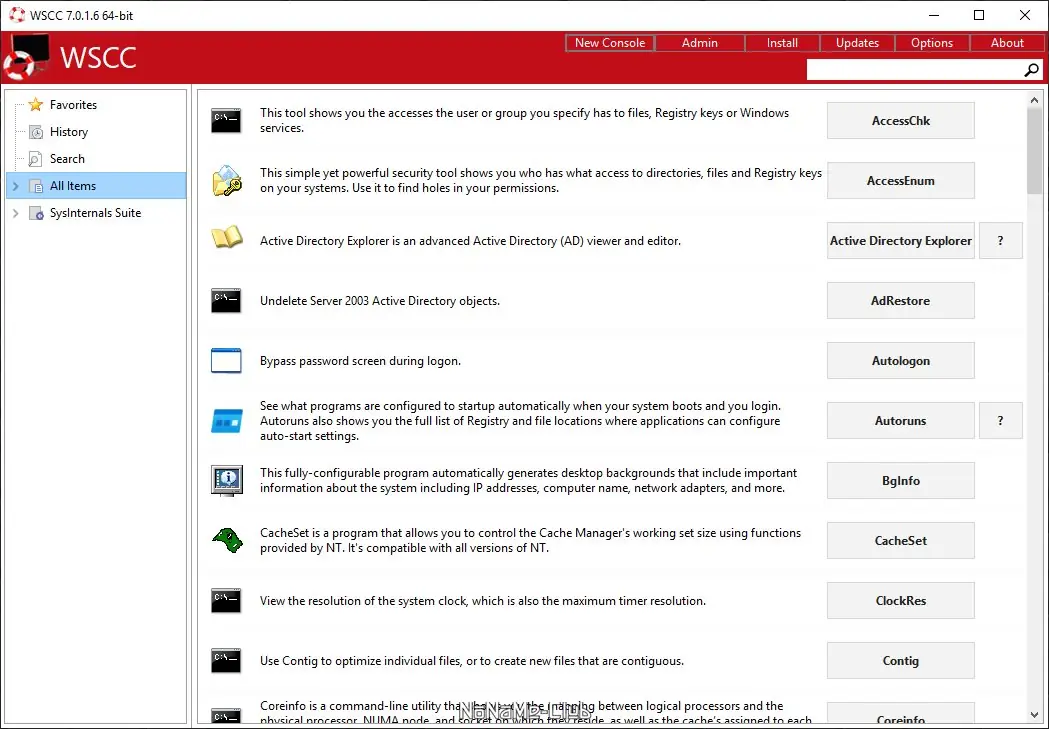
Task: Click the Autologon window icon
Action: [226, 360]
